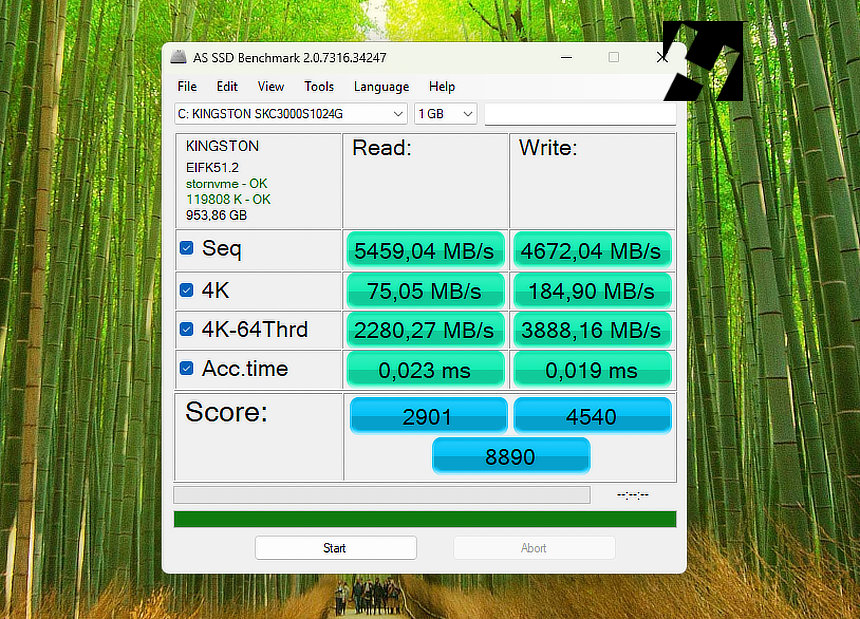This screenshot has width=860, height=619.
Task: Toggle the 4K test checkbox
Action: pos(186,290)
